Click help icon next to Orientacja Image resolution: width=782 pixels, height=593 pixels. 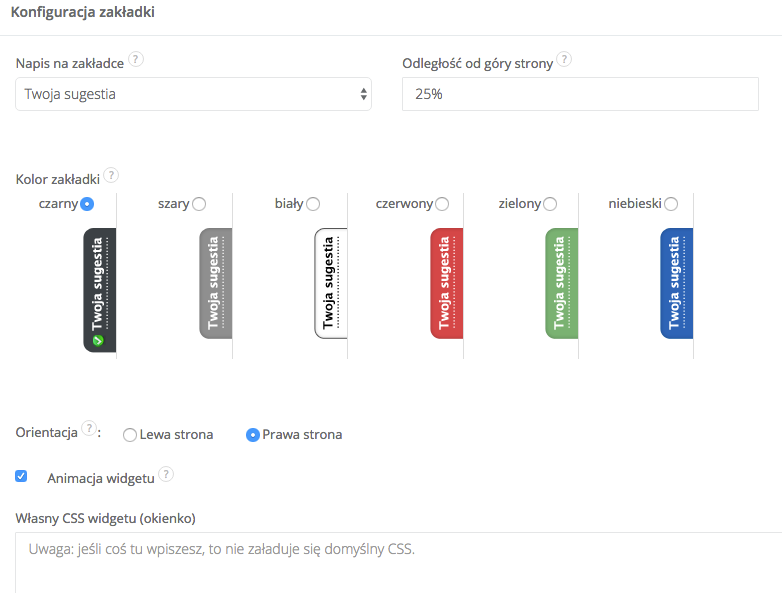(90, 431)
